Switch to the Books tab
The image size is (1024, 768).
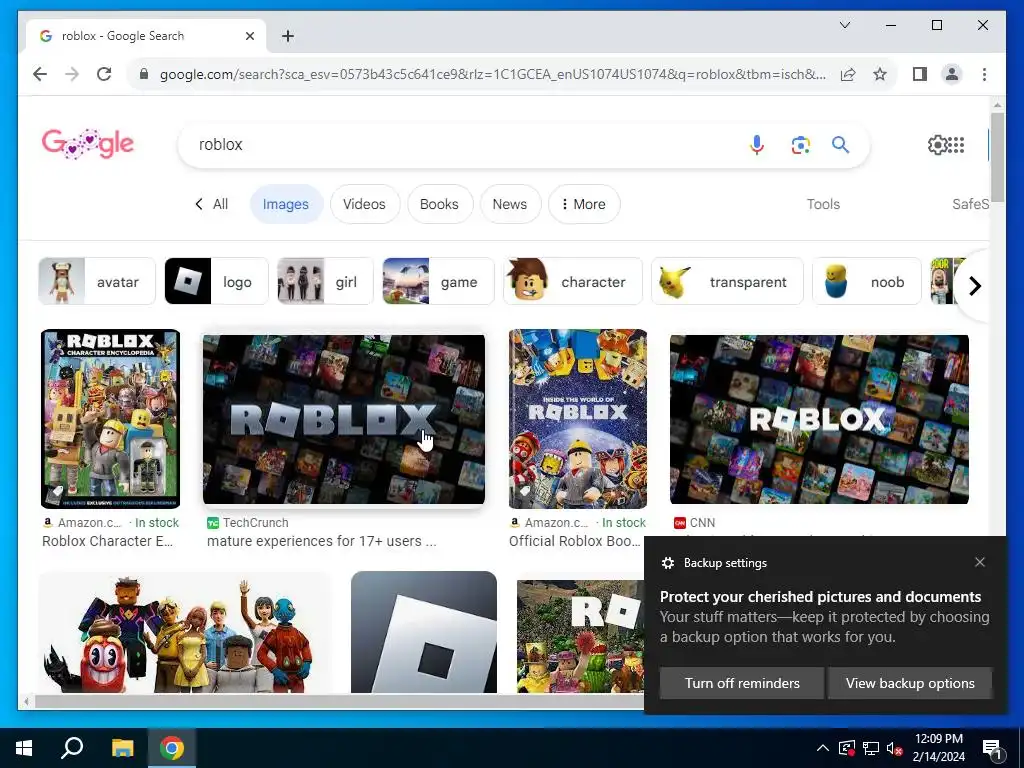pyautogui.click(x=439, y=204)
